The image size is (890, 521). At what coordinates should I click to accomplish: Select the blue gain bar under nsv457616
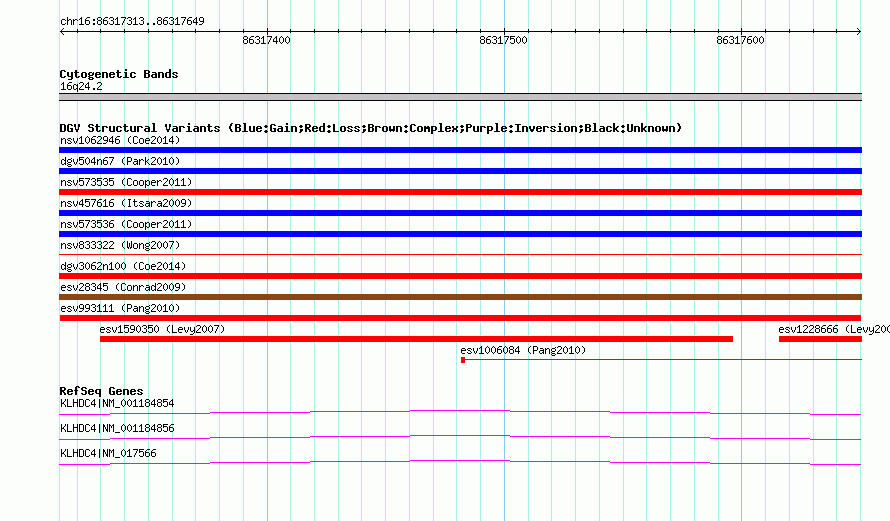coord(460,213)
